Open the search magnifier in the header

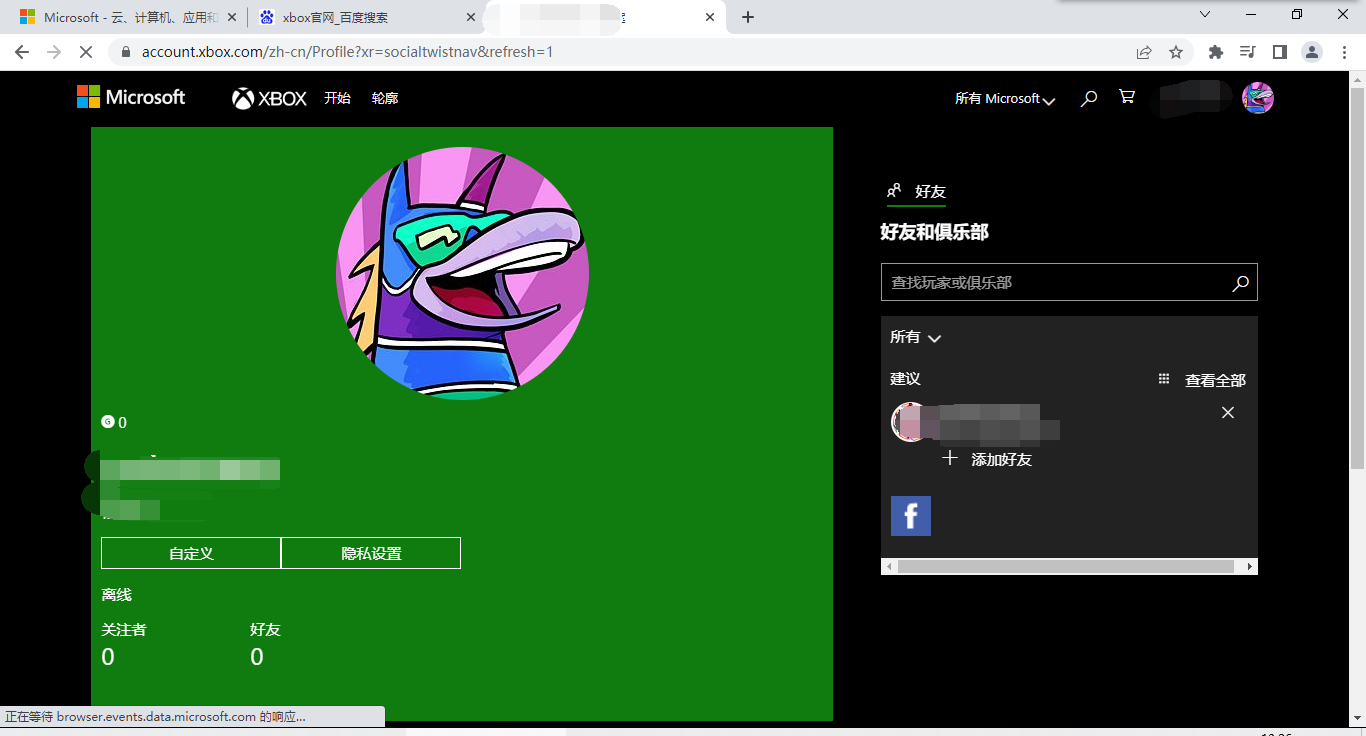point(1088,98)
